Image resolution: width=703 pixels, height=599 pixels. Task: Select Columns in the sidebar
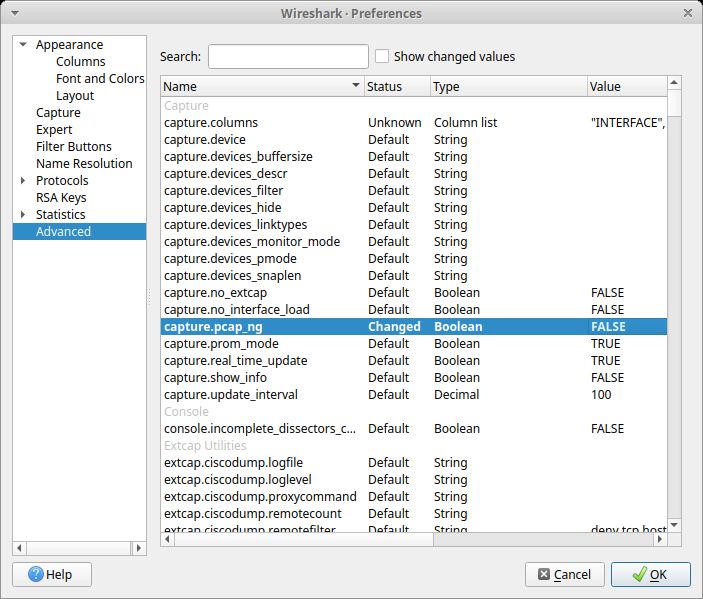tap(81, 61)
